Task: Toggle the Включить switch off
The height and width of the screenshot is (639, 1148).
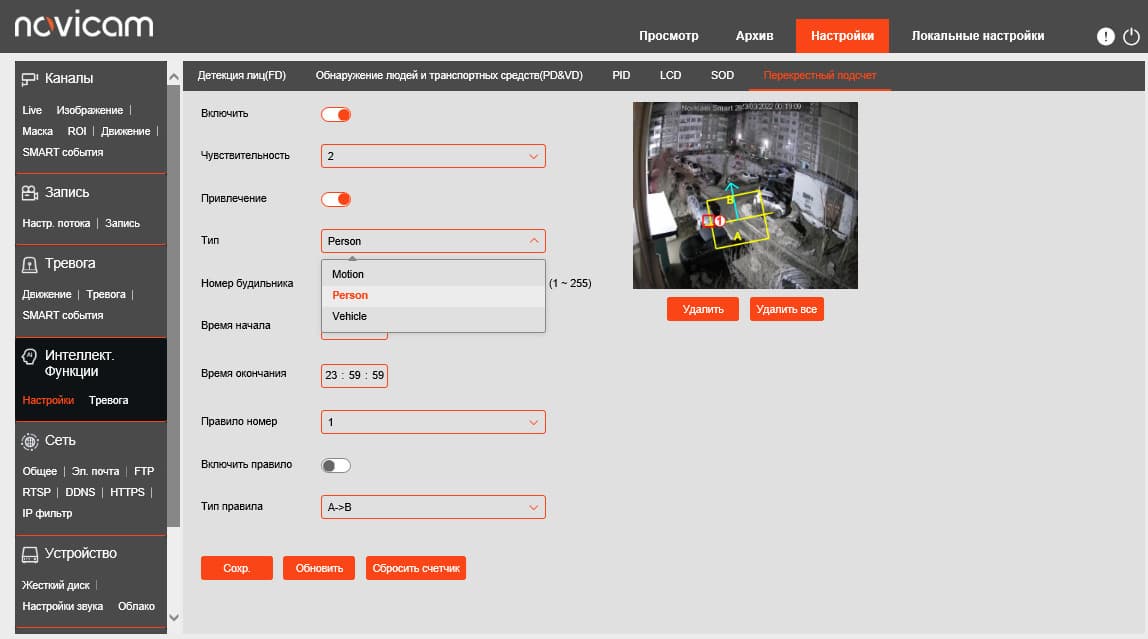Action: (x=336, y=114)
